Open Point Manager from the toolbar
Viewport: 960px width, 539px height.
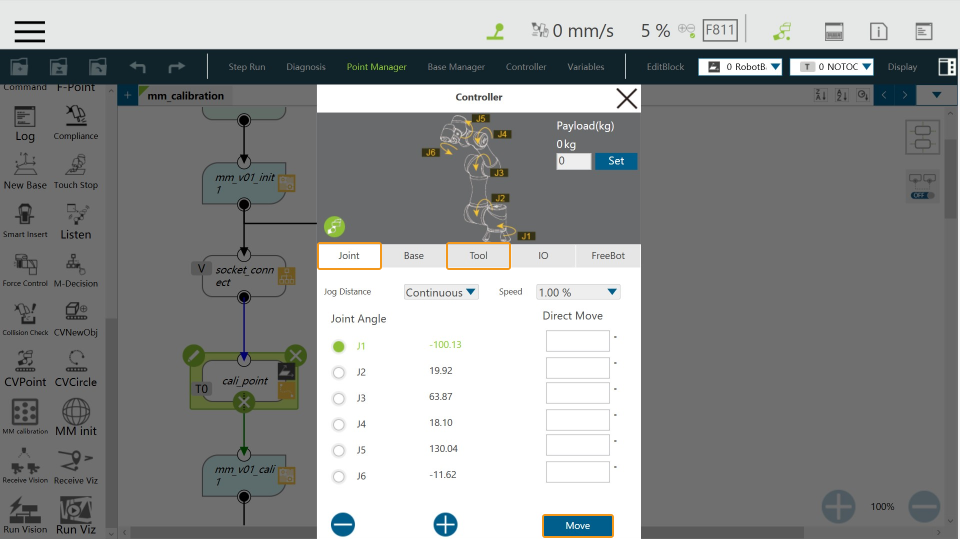(377, 67)
